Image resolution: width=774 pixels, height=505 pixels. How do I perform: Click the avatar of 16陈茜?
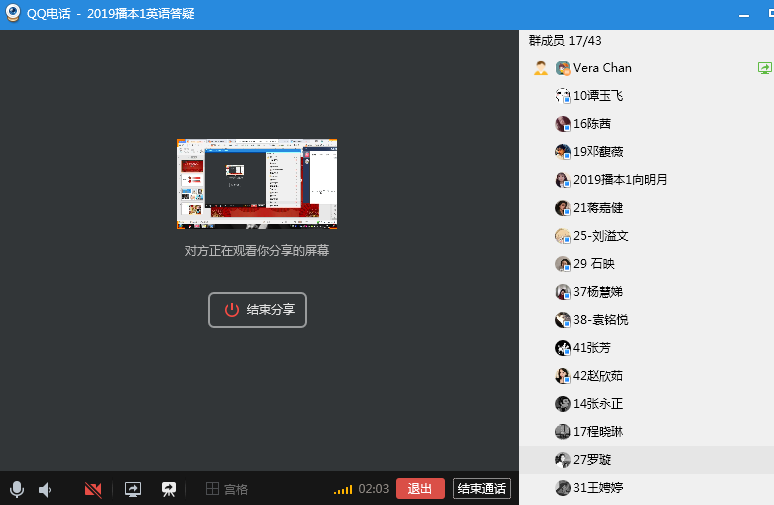[x=563, y=124]
